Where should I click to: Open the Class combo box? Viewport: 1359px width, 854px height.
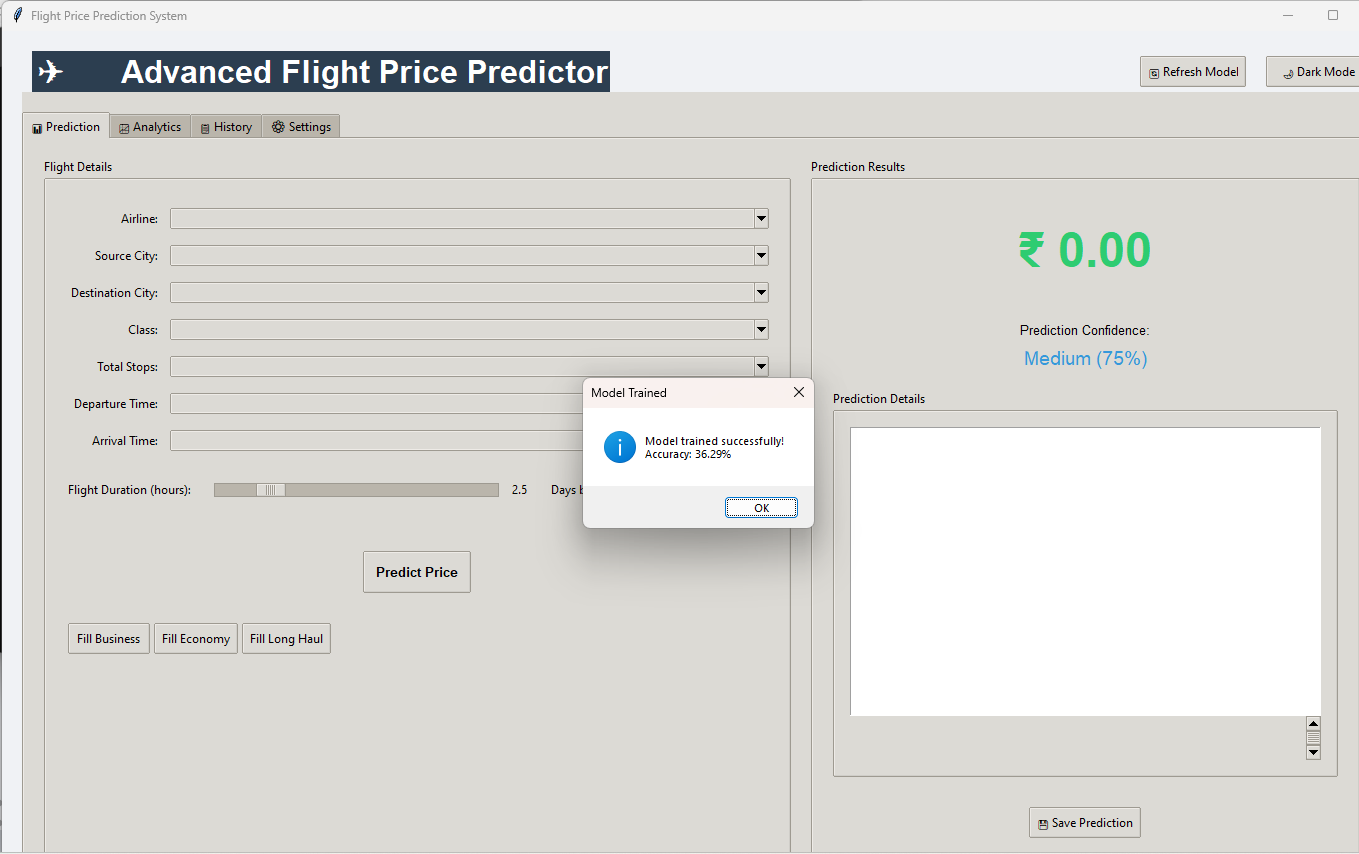coord(761,330)
